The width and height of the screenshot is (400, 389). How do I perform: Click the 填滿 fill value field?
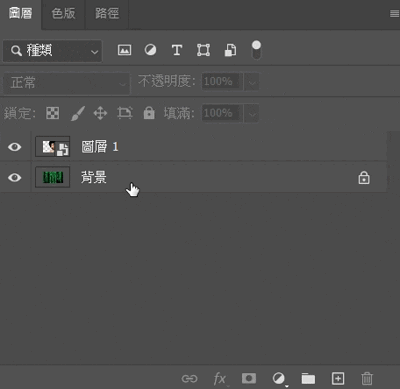click(222, 113)
